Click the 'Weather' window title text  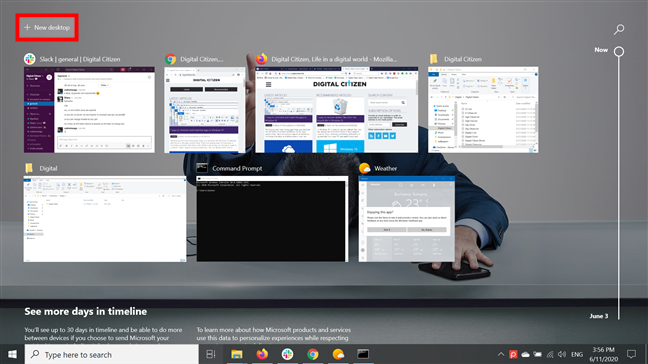point(386,168)
